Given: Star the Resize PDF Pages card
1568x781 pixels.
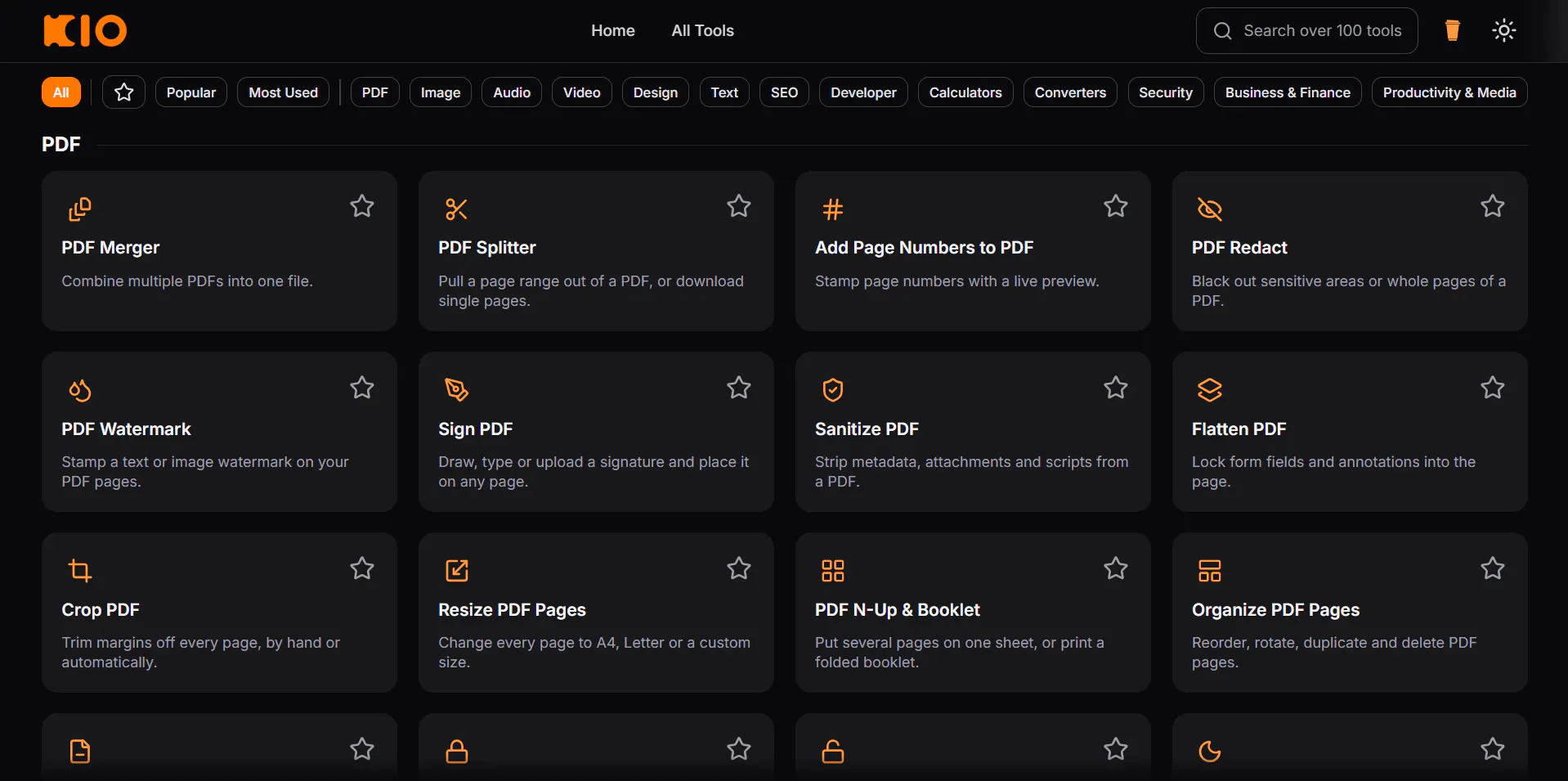Looking at the screenshot, I should click(739, 568).
